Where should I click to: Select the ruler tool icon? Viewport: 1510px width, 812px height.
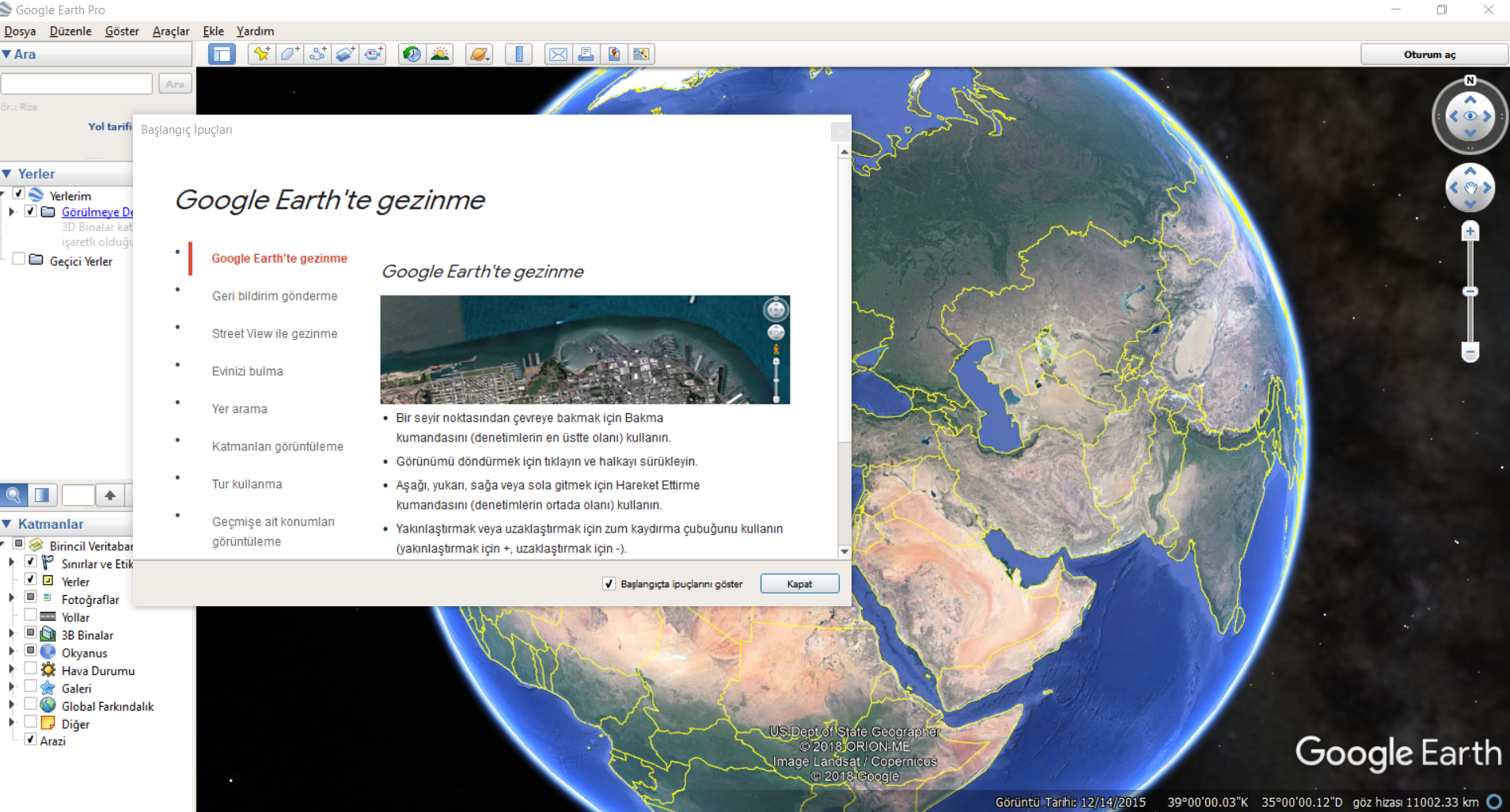point(518,54)
